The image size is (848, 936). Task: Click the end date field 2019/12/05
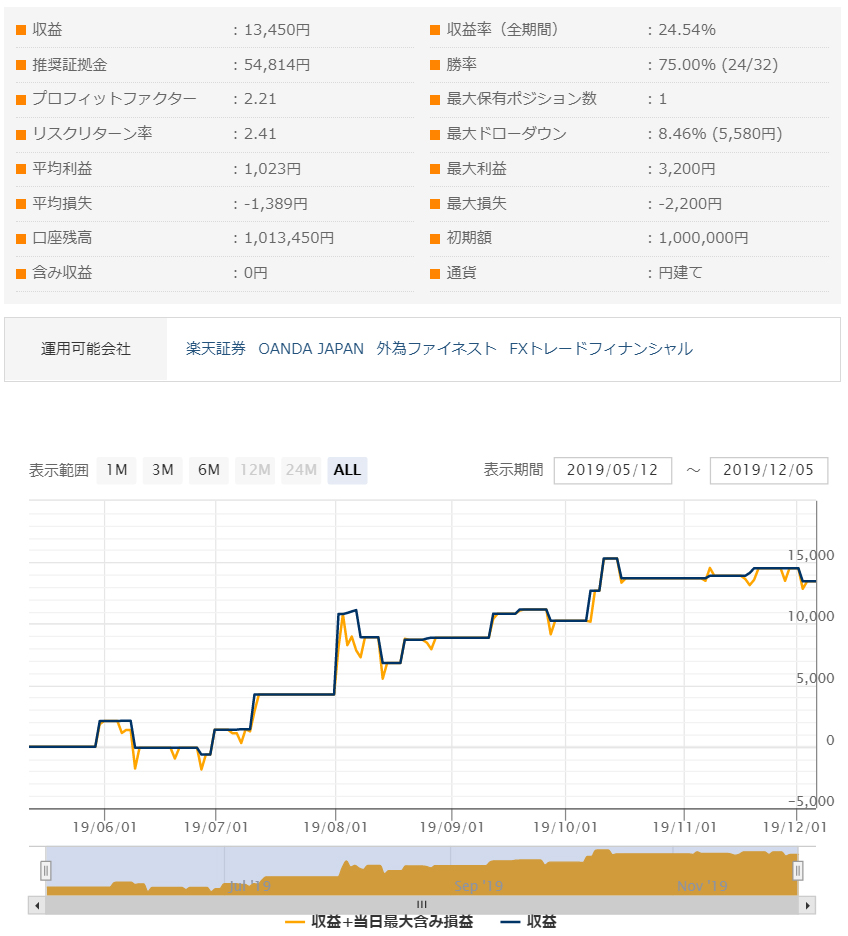click(768, 470)
